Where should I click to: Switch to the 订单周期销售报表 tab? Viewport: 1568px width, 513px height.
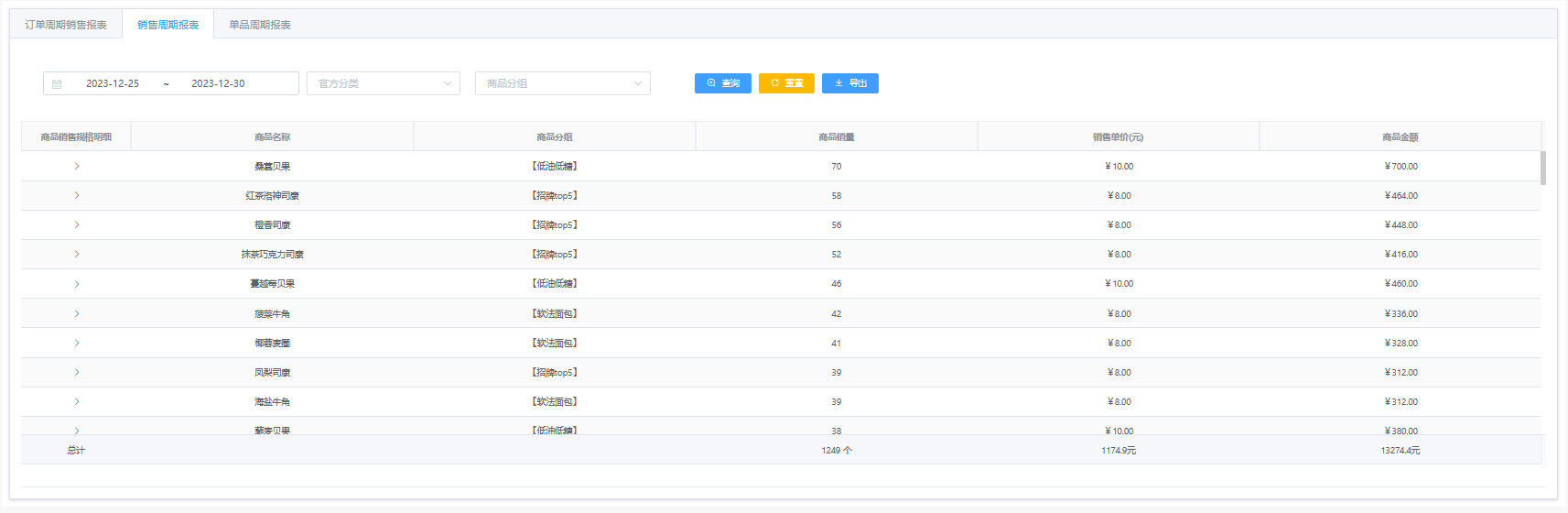(66, 25)
